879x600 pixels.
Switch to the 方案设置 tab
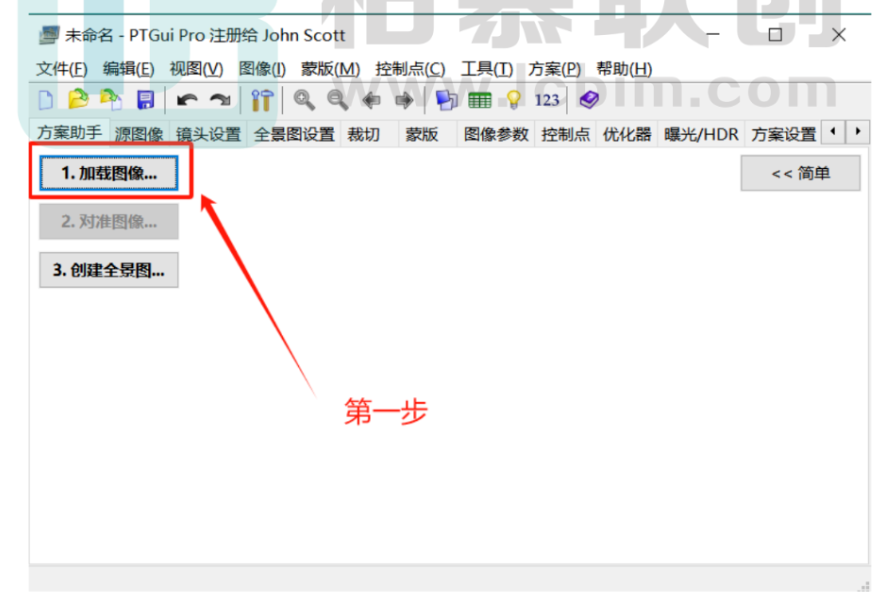click(x=783, y=135)
